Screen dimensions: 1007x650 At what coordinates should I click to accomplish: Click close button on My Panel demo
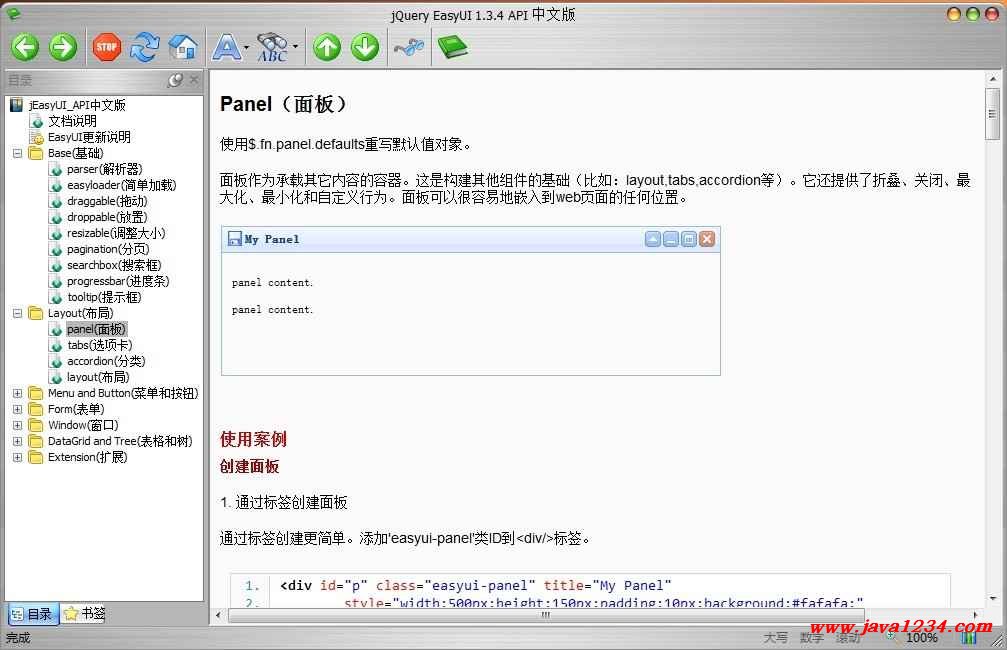tap(707, 240)
